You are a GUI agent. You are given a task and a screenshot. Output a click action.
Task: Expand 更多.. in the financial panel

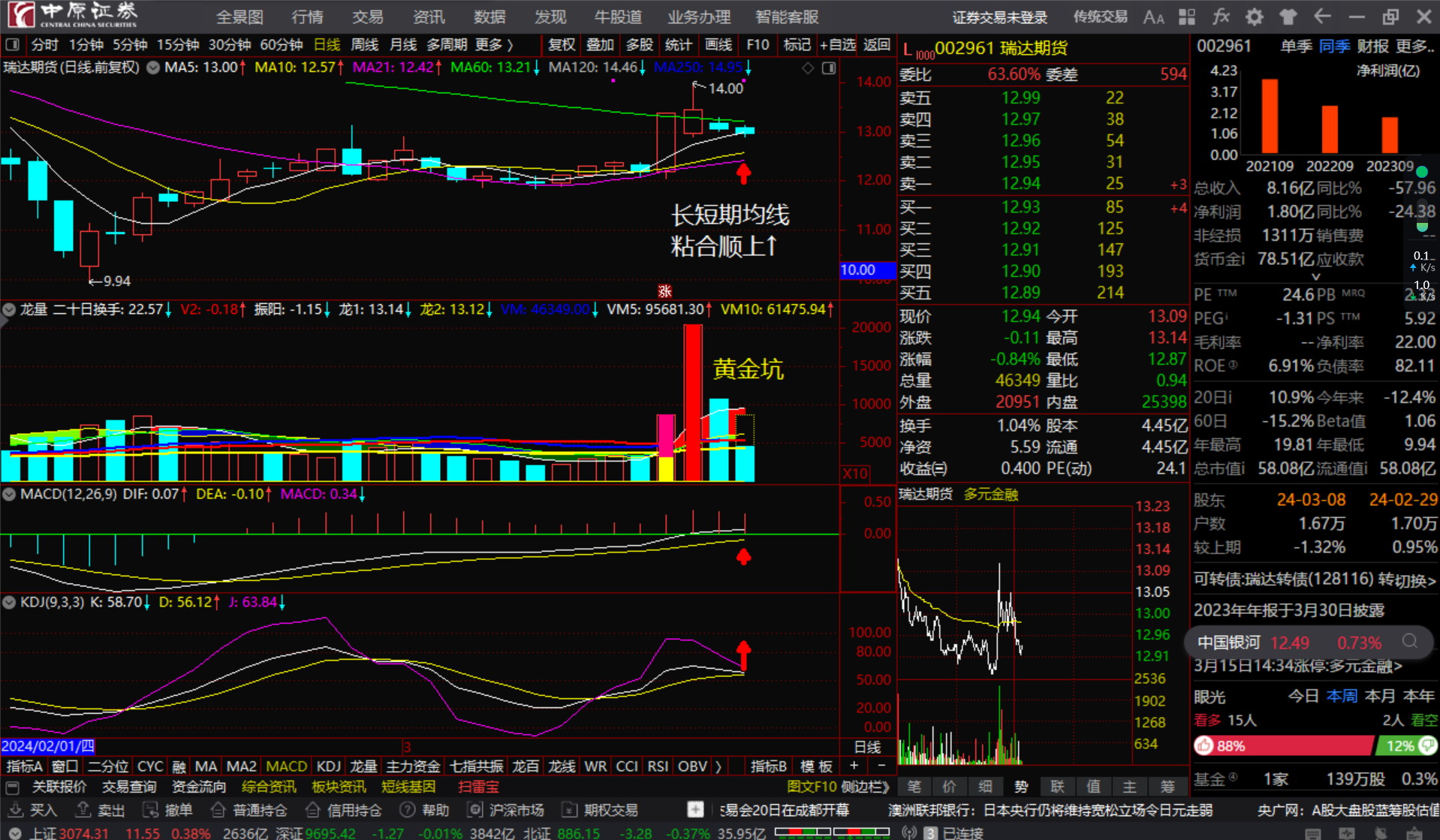[1415, 47]
